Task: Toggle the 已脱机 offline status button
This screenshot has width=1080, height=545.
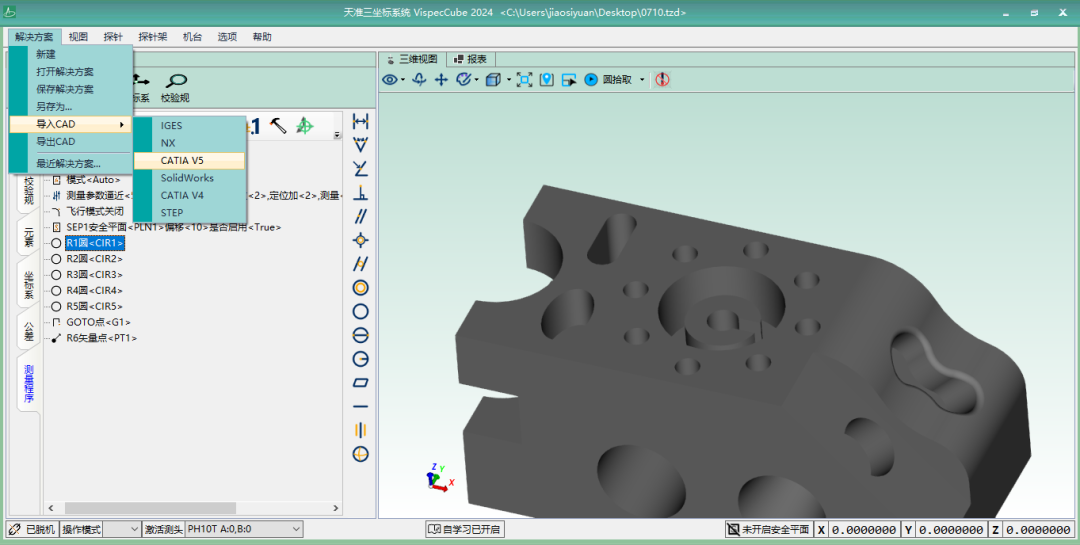Action: click(x=32, y=529)
